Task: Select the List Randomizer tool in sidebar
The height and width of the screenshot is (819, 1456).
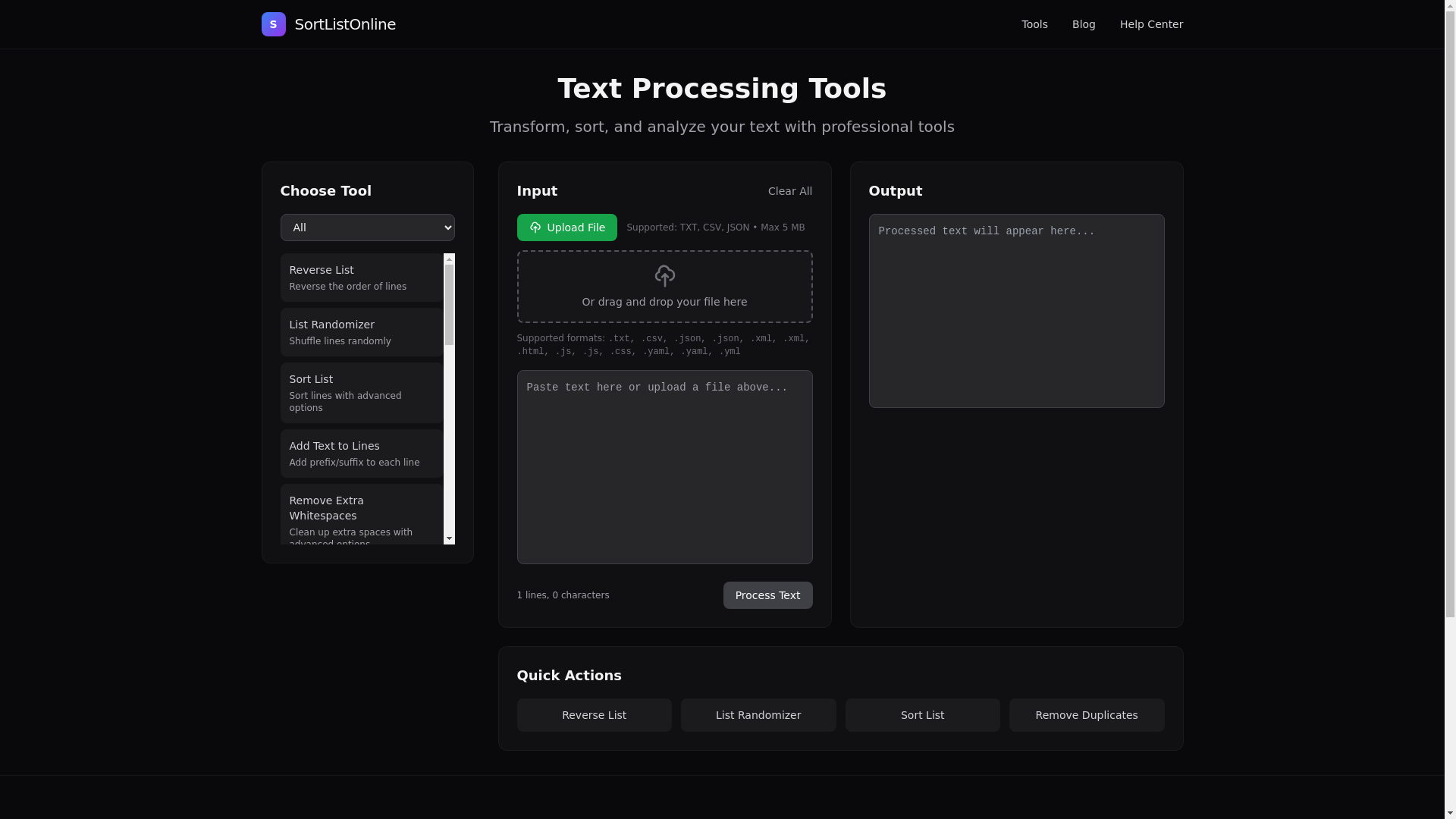Action: coord(362,332)
